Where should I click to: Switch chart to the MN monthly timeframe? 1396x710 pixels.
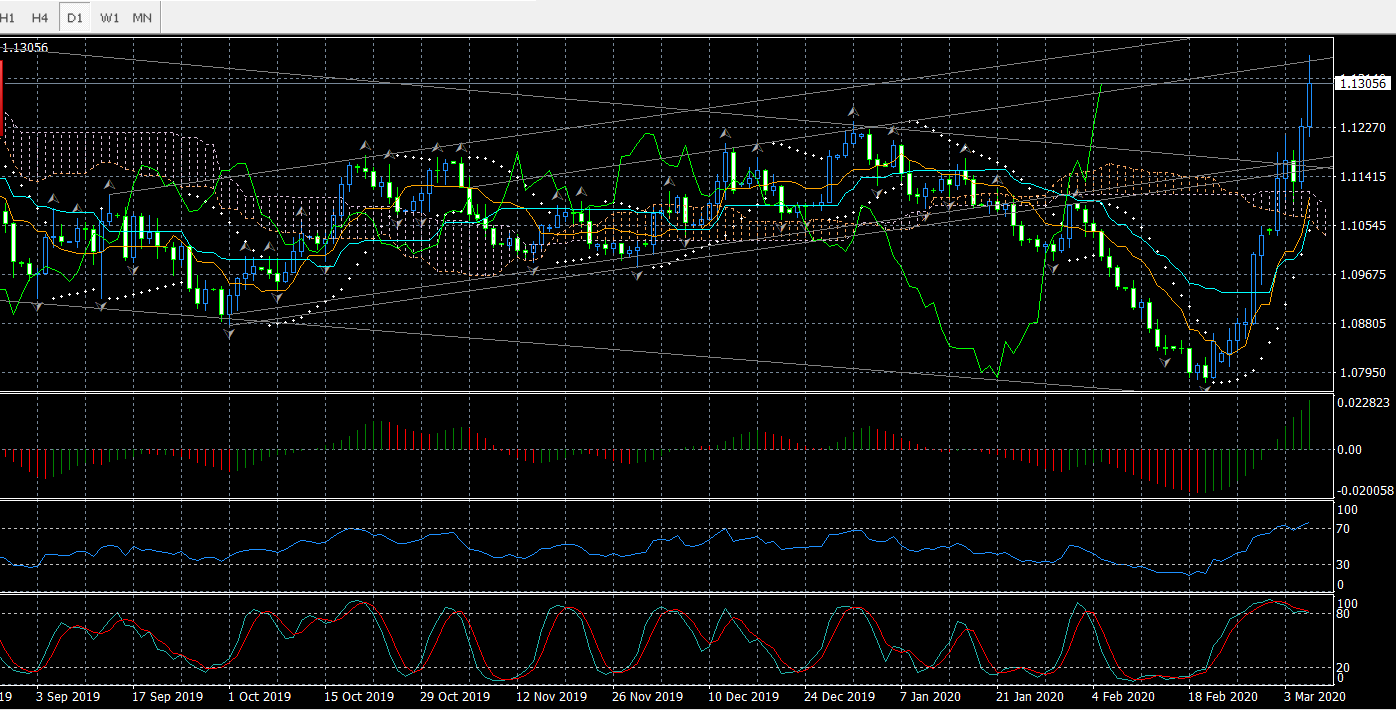tap(143, 18)
